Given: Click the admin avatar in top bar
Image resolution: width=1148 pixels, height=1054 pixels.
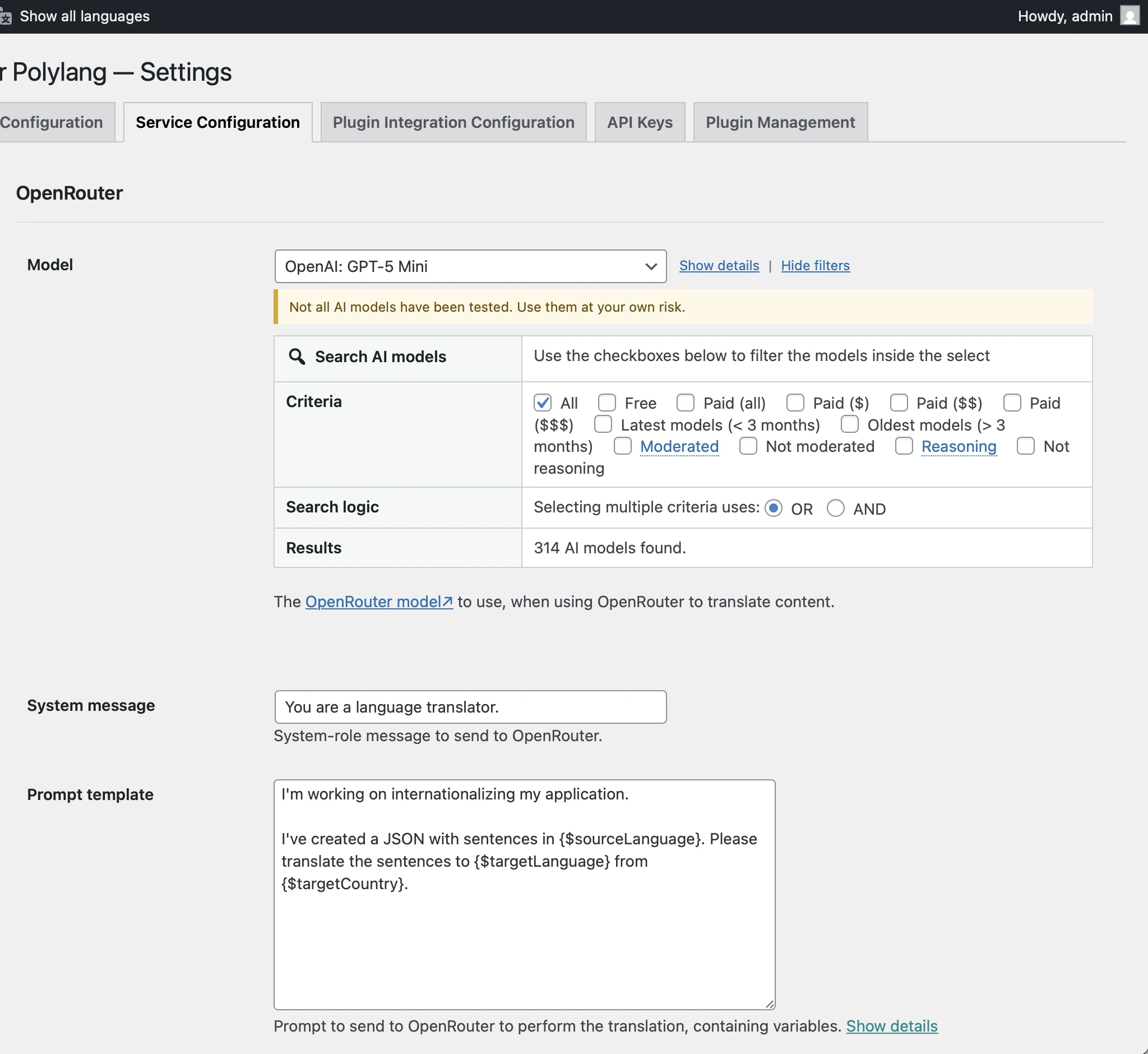Looking at the screenshot, I should pyautogui.click(x=1130, y=15).
